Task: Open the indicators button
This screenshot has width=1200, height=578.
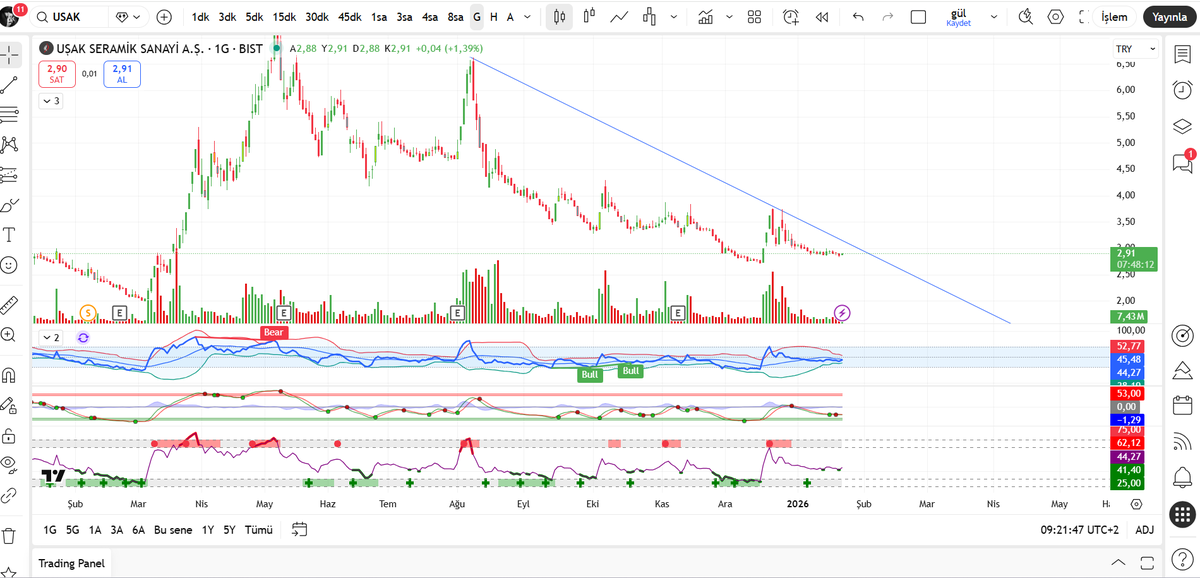Action: click(x=707, y=17)
